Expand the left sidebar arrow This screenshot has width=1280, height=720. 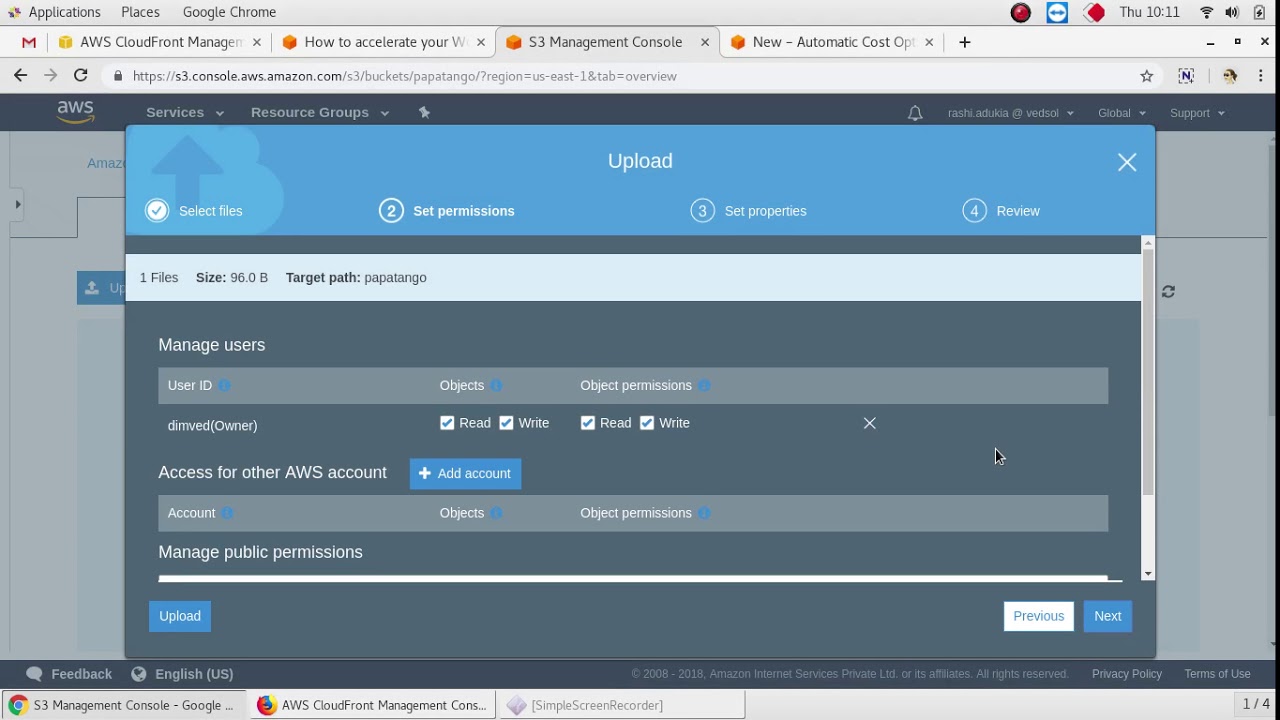[17, 204]
